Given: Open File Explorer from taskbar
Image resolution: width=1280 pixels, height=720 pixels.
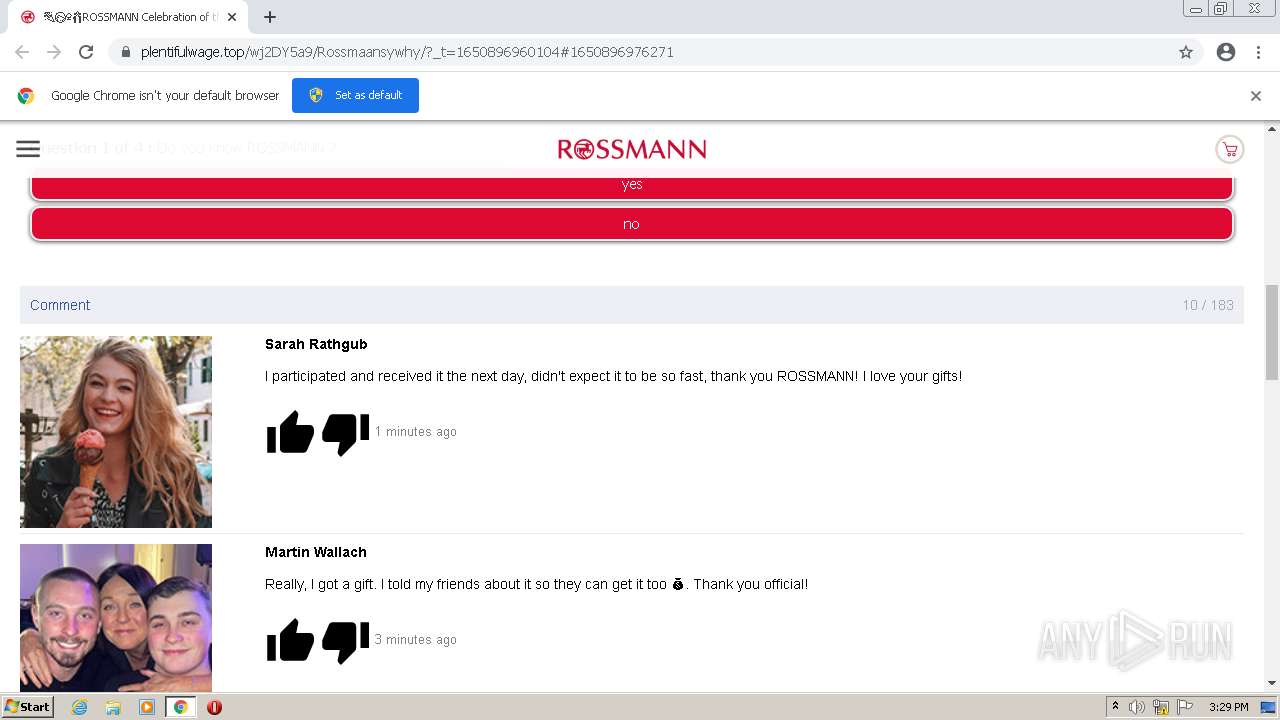Looking at the screenshot, I should coord(113,707).
